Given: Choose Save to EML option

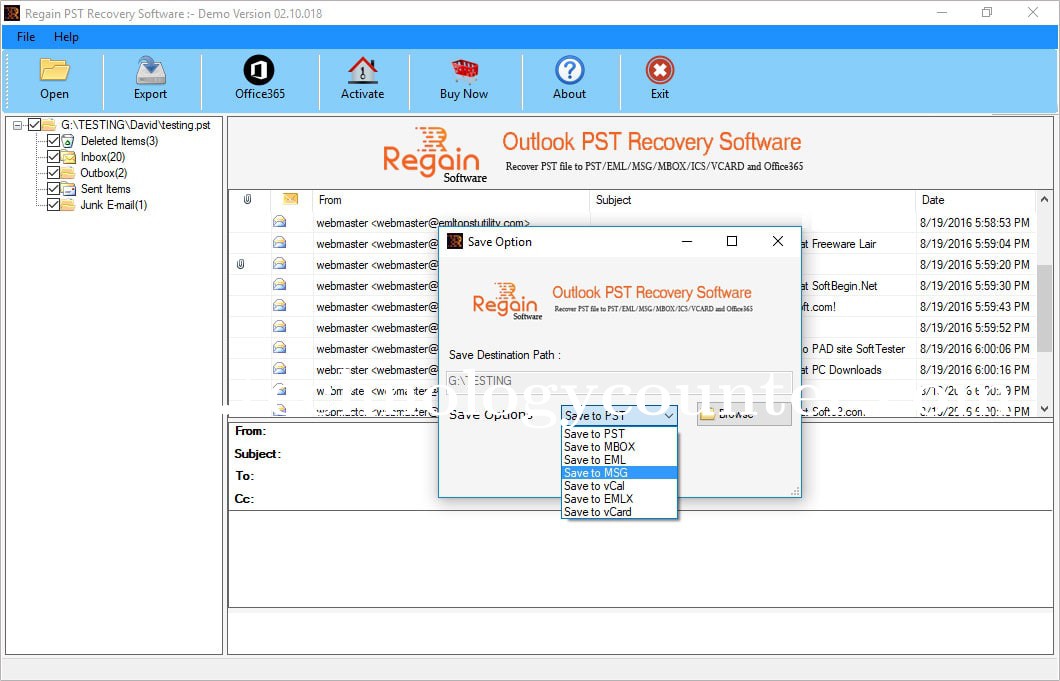Looking at the screenshot, I should tap(619, 460).
